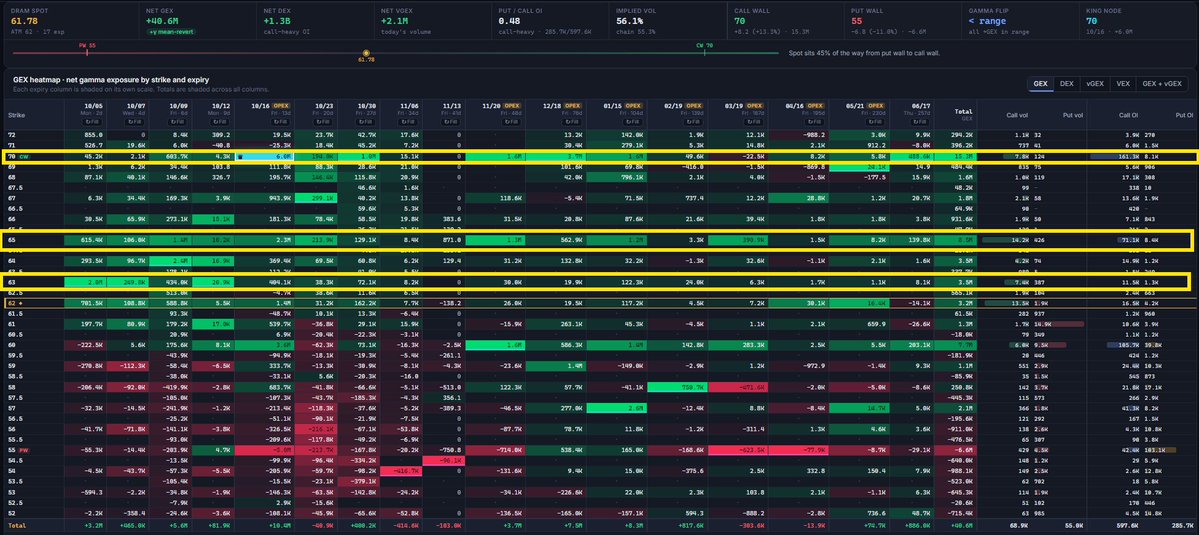Click the KING NODE 70 card

pyautogui.click(x=1139, y=21)
